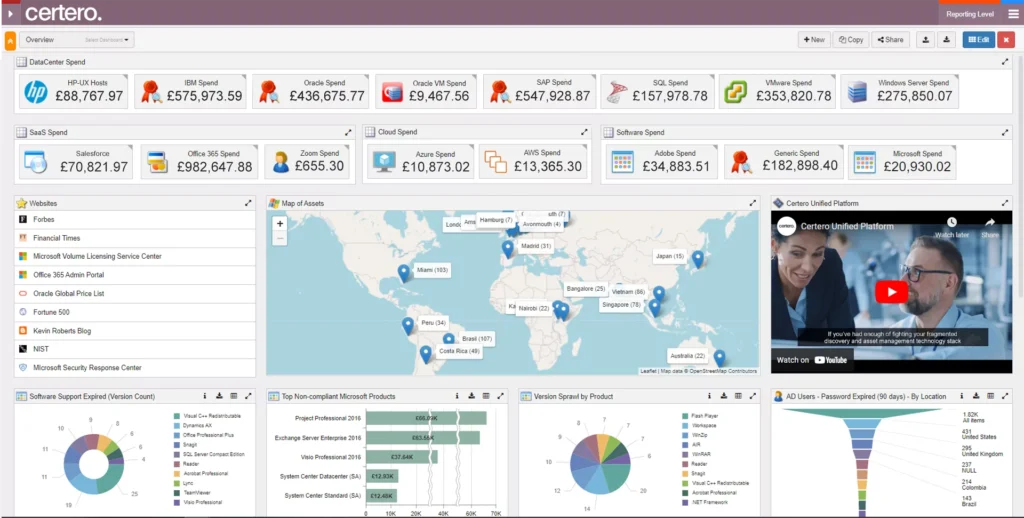The image size is (1024, 518).
Task: Toggle Flash Player legend swatch
Action: (x=685, y=416)
